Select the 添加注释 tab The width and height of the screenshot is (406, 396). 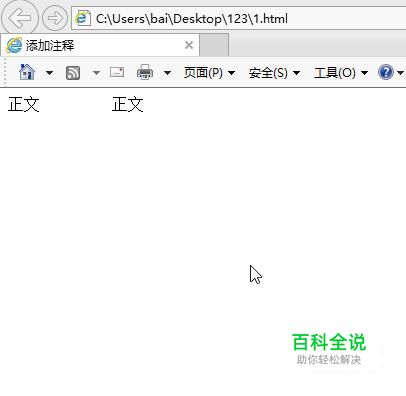[100, 45]
